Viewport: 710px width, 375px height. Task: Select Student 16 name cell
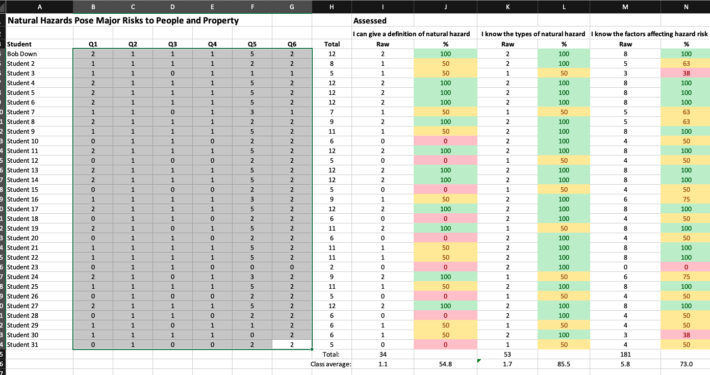click(40, 199)
